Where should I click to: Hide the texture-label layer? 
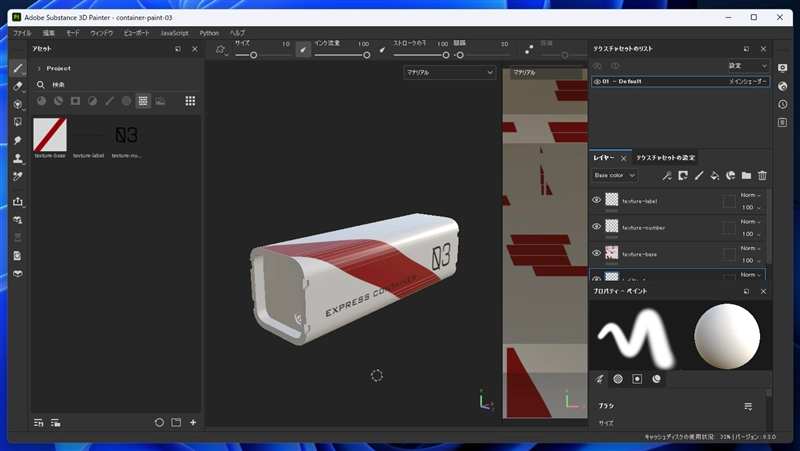pos(597,200)
